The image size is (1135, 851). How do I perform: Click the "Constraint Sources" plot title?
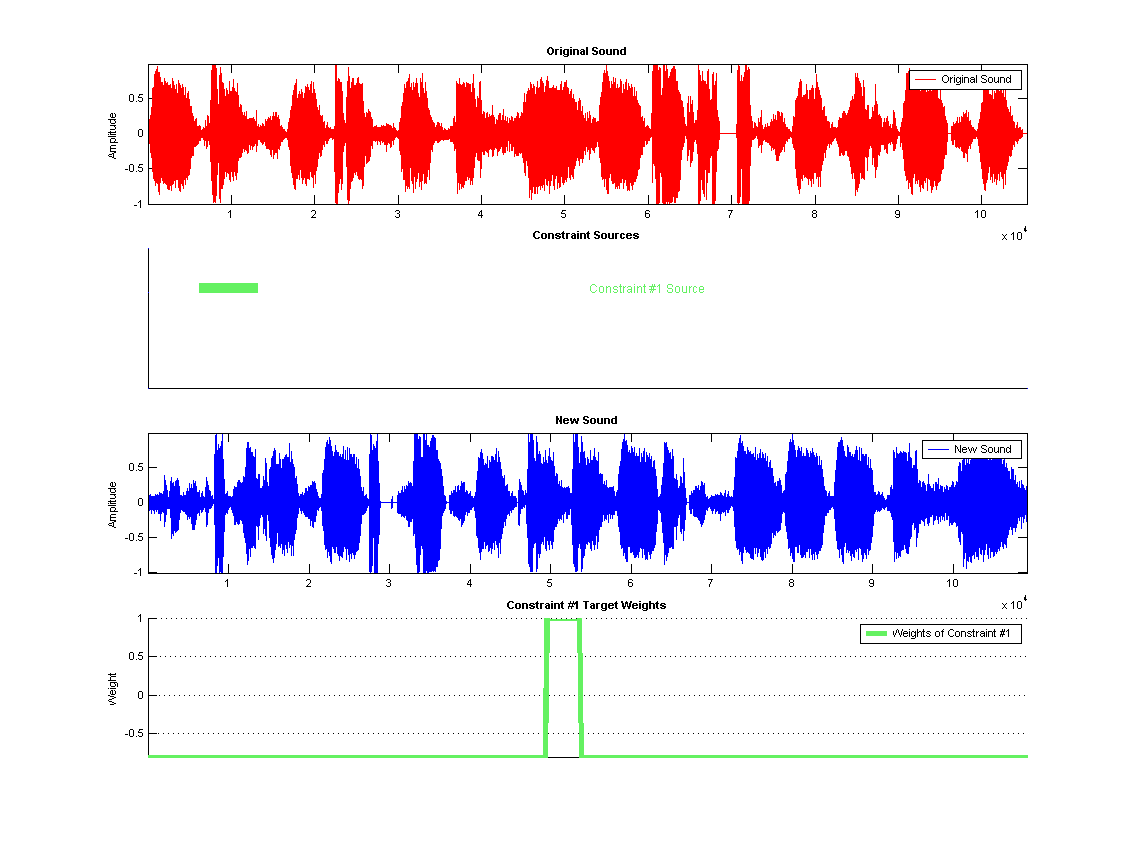(586, 236)
